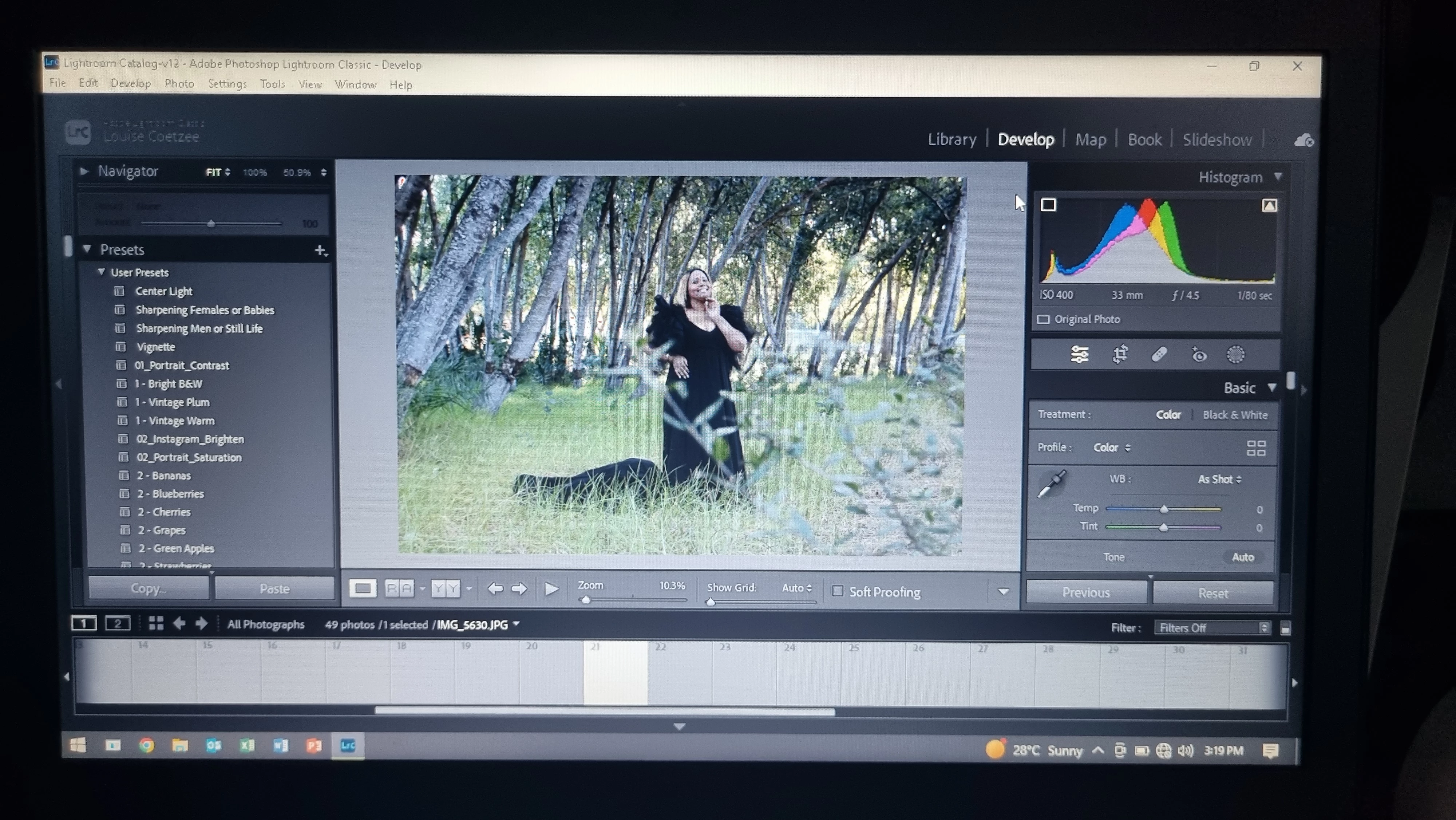Open the Filters Off dropdown
Viewport: 1456px width, 820px height.
[x=1212, y=628]
